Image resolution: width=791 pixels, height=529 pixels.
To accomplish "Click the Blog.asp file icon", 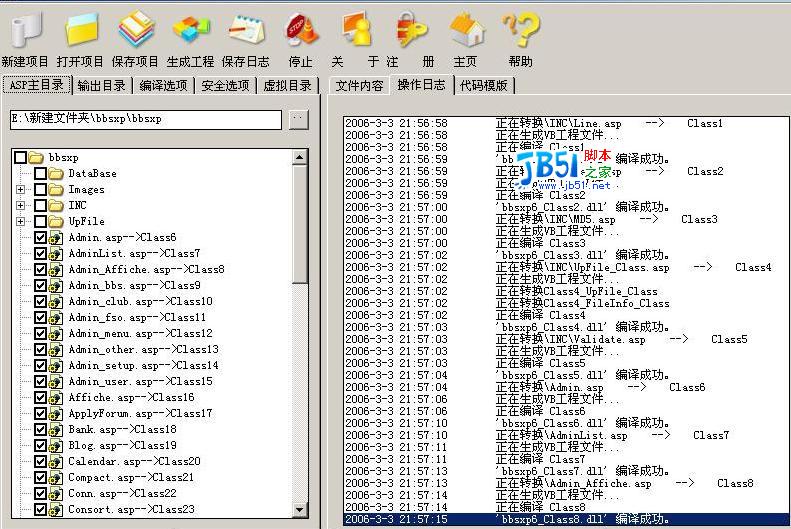I will click(55, 446).
